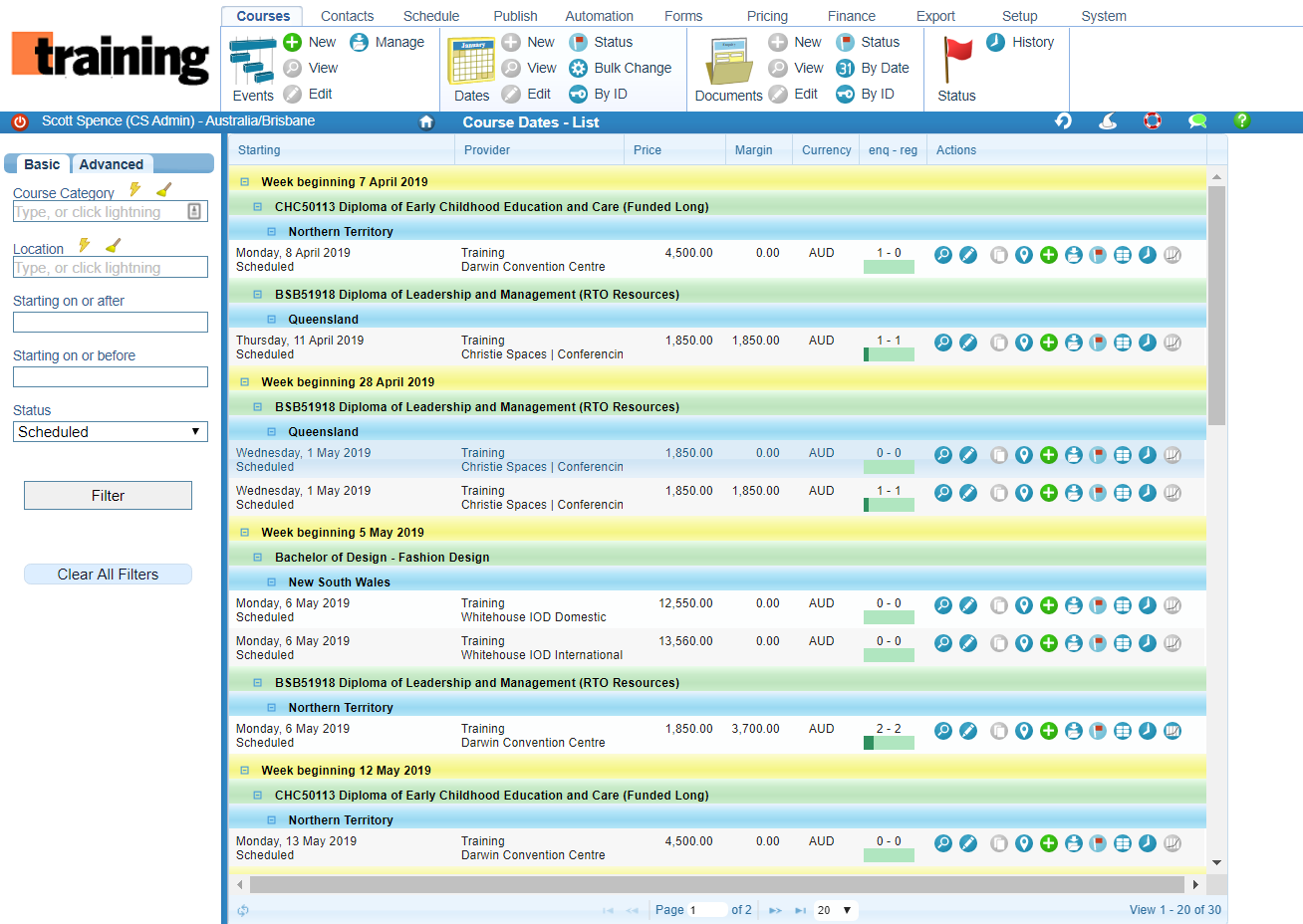Click lightning icon beside Course Category
Screen dimensions: 1303x924
click(x=135, y=189)
